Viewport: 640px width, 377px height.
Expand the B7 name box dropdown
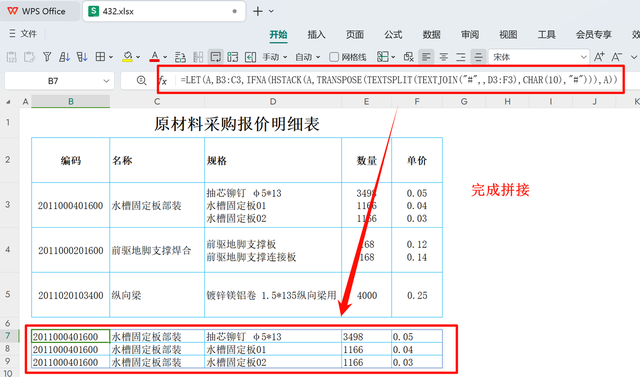coord(106,81)
